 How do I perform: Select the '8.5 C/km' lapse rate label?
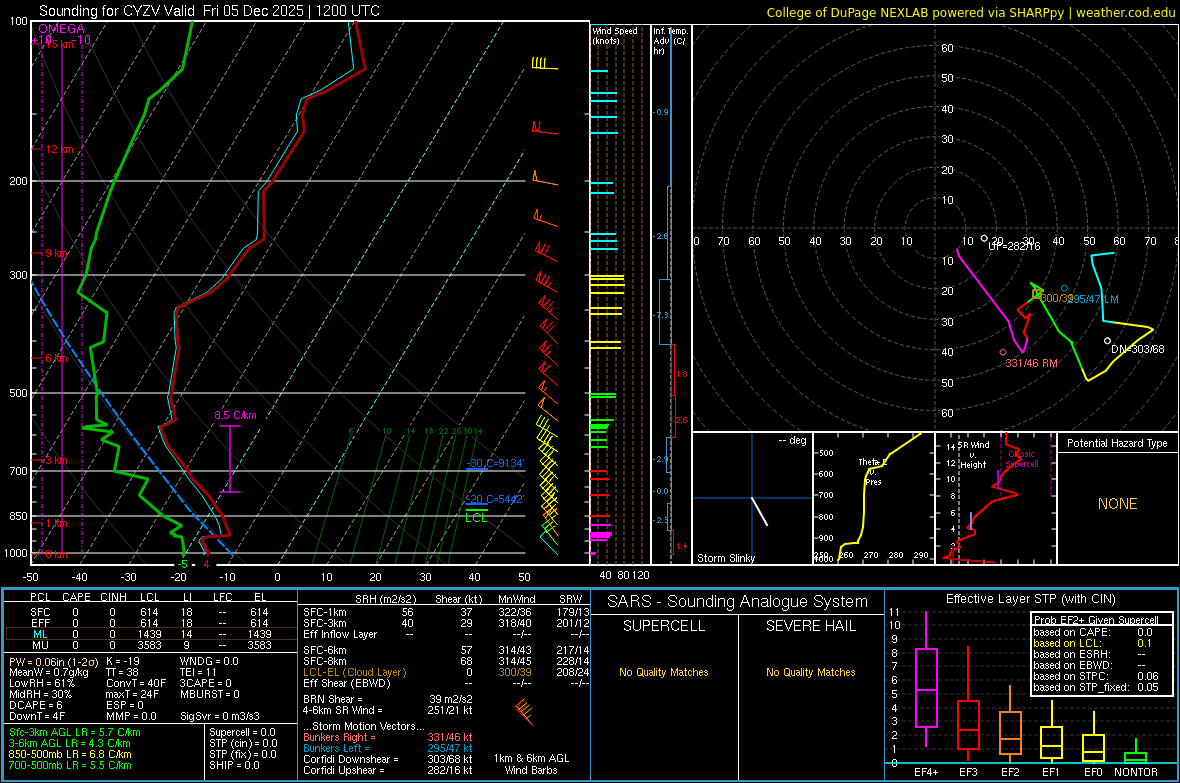[x=235, y=415]
